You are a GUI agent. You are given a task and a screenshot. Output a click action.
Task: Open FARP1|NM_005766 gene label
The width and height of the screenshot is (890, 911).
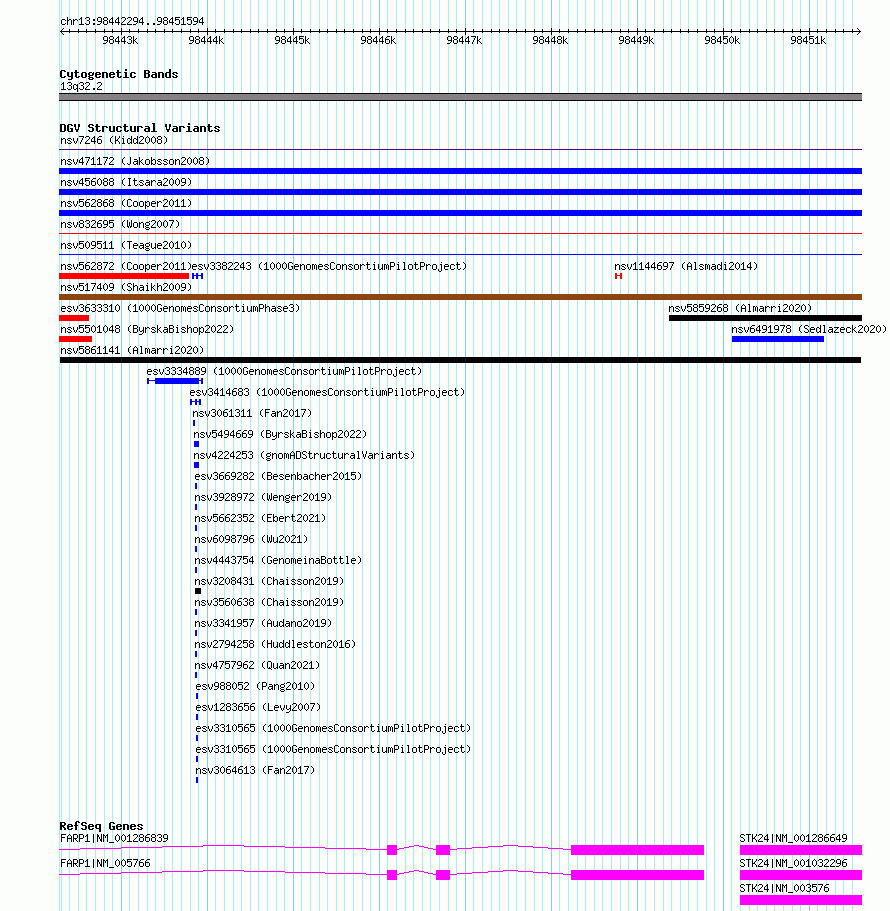tap(105, 863)
